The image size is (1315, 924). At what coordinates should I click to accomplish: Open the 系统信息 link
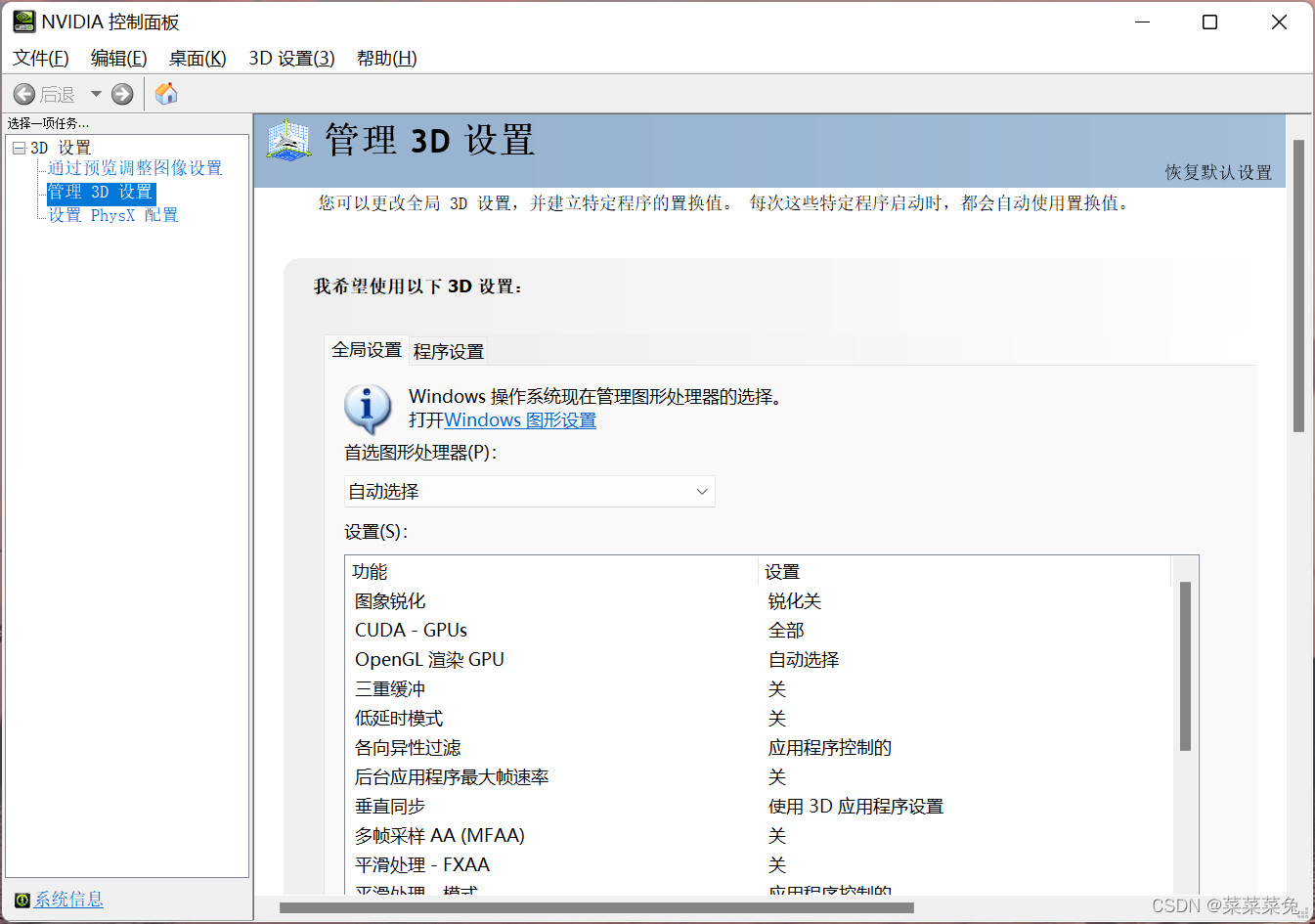point(68,900)
